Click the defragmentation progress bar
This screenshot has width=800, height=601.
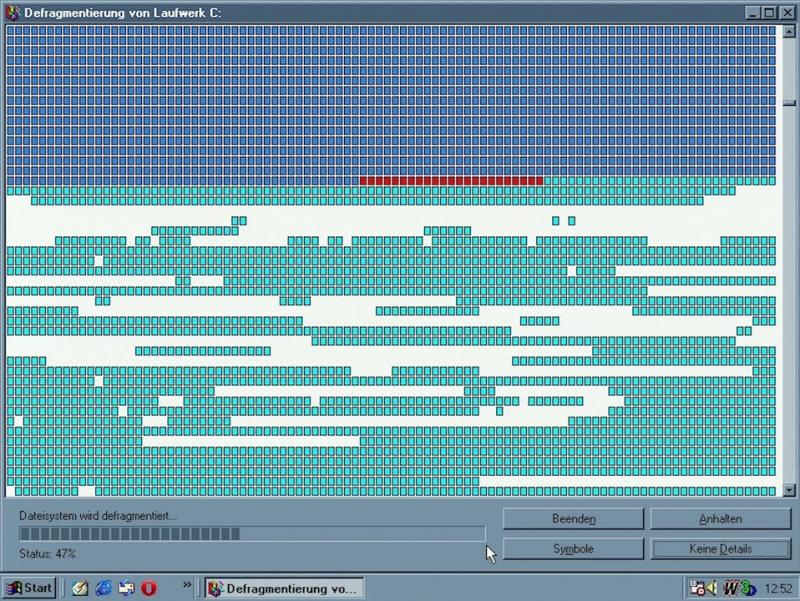[251, 534]
